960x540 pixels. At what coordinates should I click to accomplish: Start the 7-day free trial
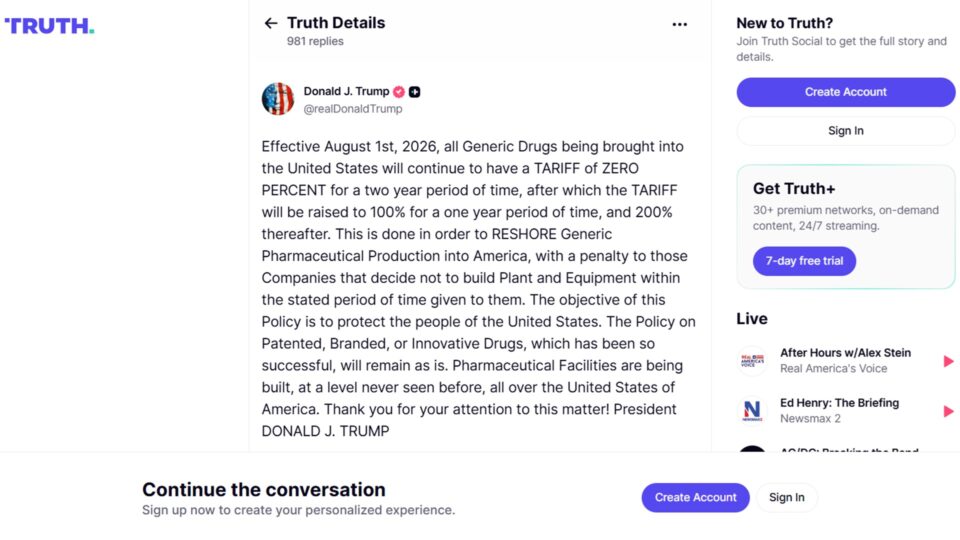pyautogui.click(x=804, y=261)
